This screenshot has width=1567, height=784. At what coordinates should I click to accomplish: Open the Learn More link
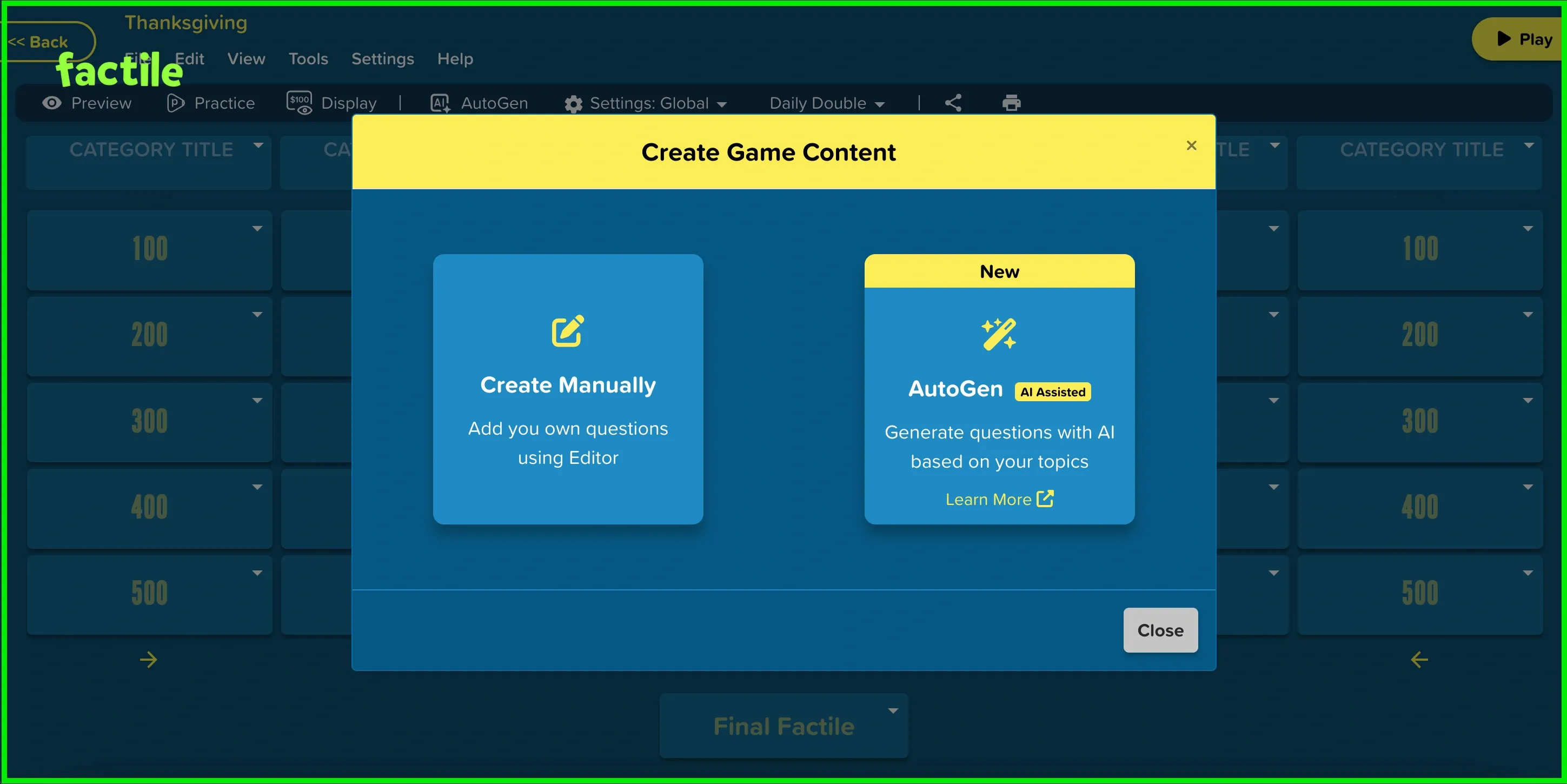(998, 499)
